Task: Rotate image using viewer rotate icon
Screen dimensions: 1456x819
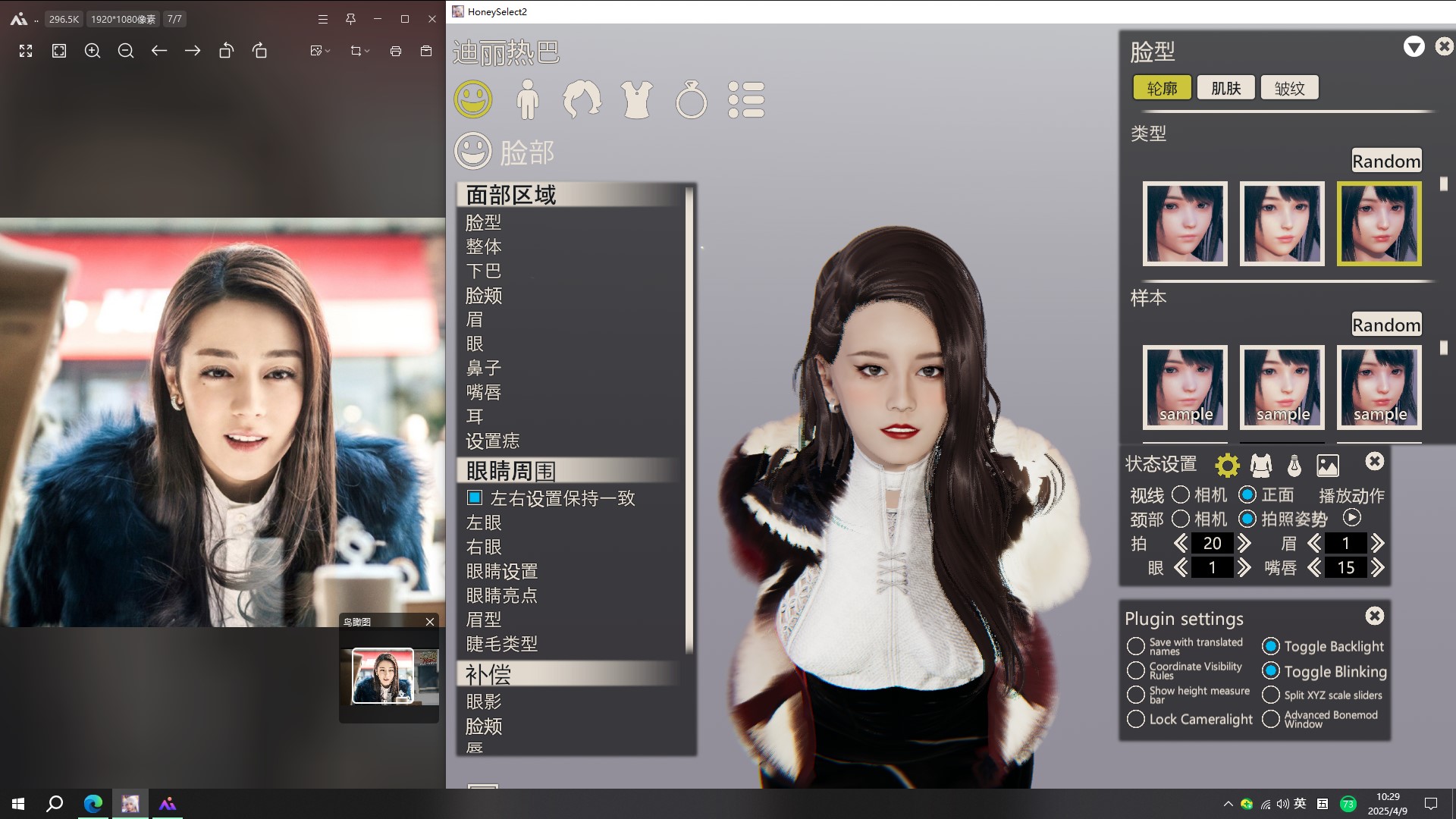Action: coord(226,51)
